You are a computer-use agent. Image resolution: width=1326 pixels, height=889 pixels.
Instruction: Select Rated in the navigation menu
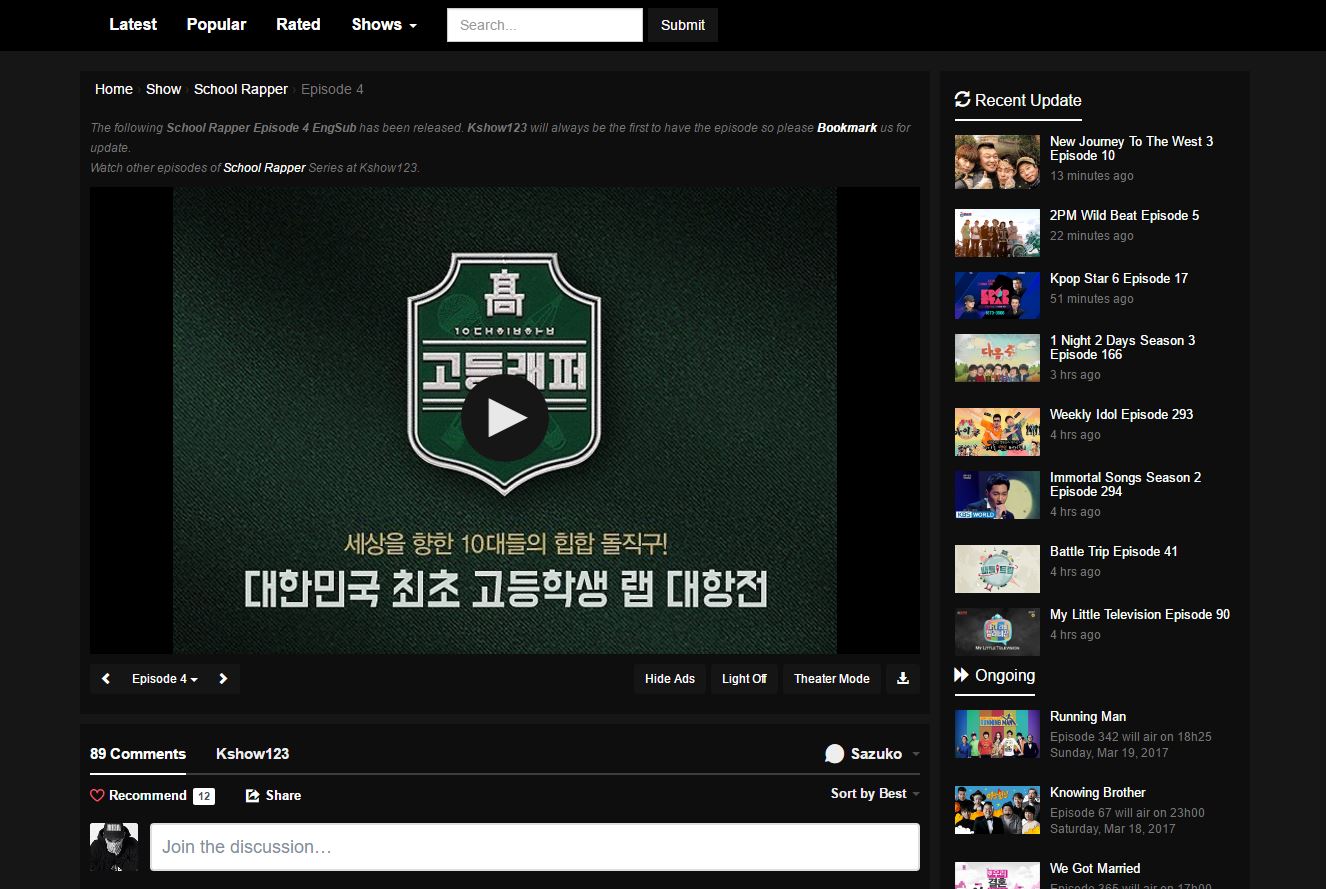(x=298, y=24)
